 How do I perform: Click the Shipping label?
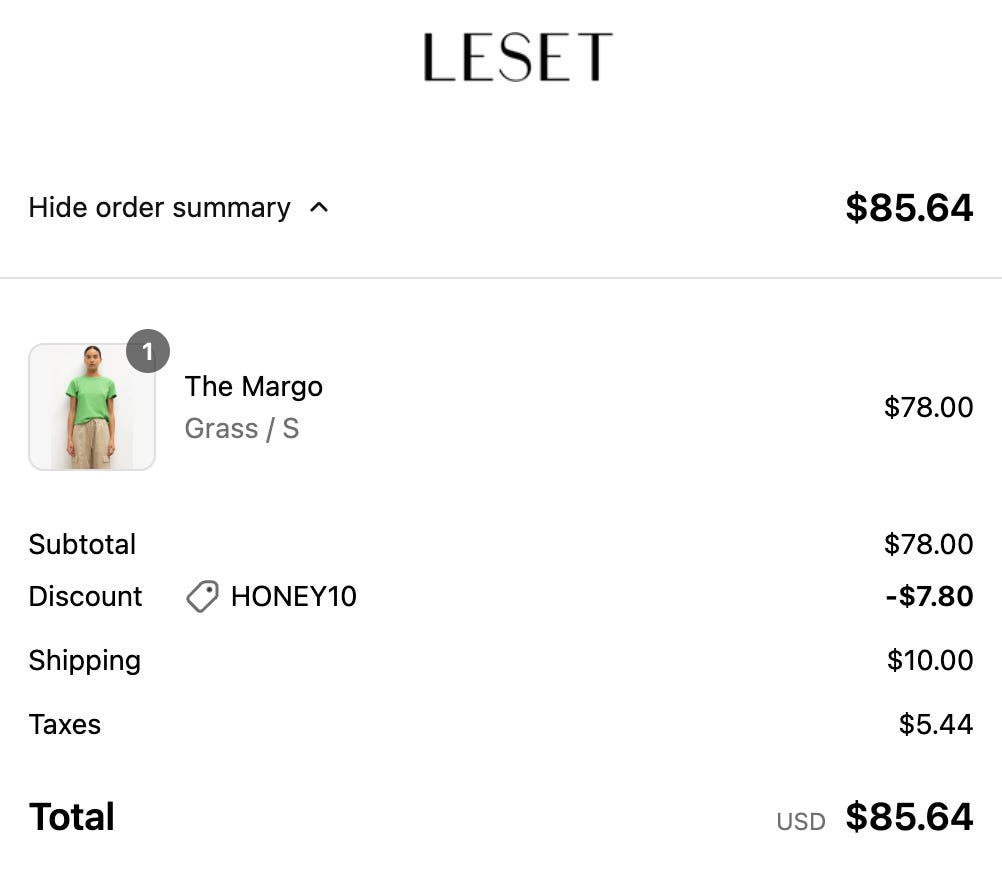85,661
